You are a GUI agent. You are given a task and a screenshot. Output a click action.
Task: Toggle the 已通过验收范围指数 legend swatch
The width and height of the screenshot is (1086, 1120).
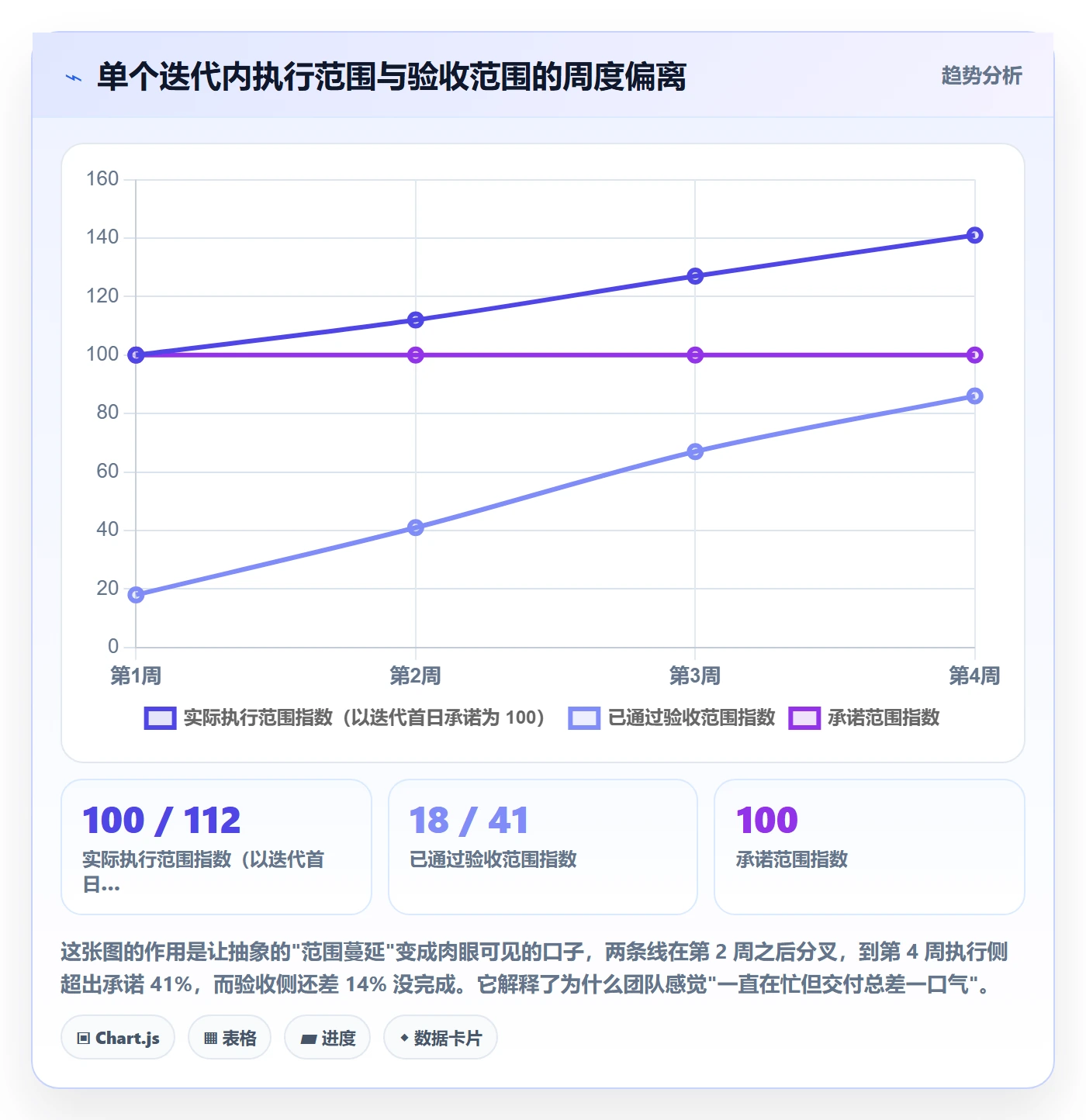pyautogui.click(x=584, y=718)
